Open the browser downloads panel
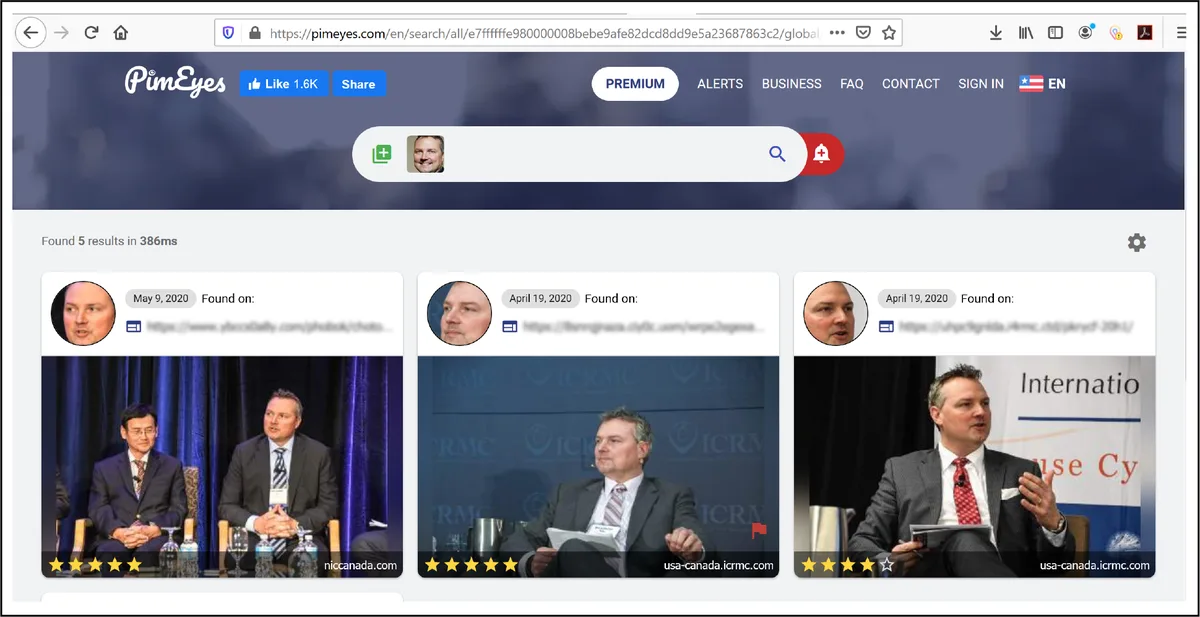 996,33
